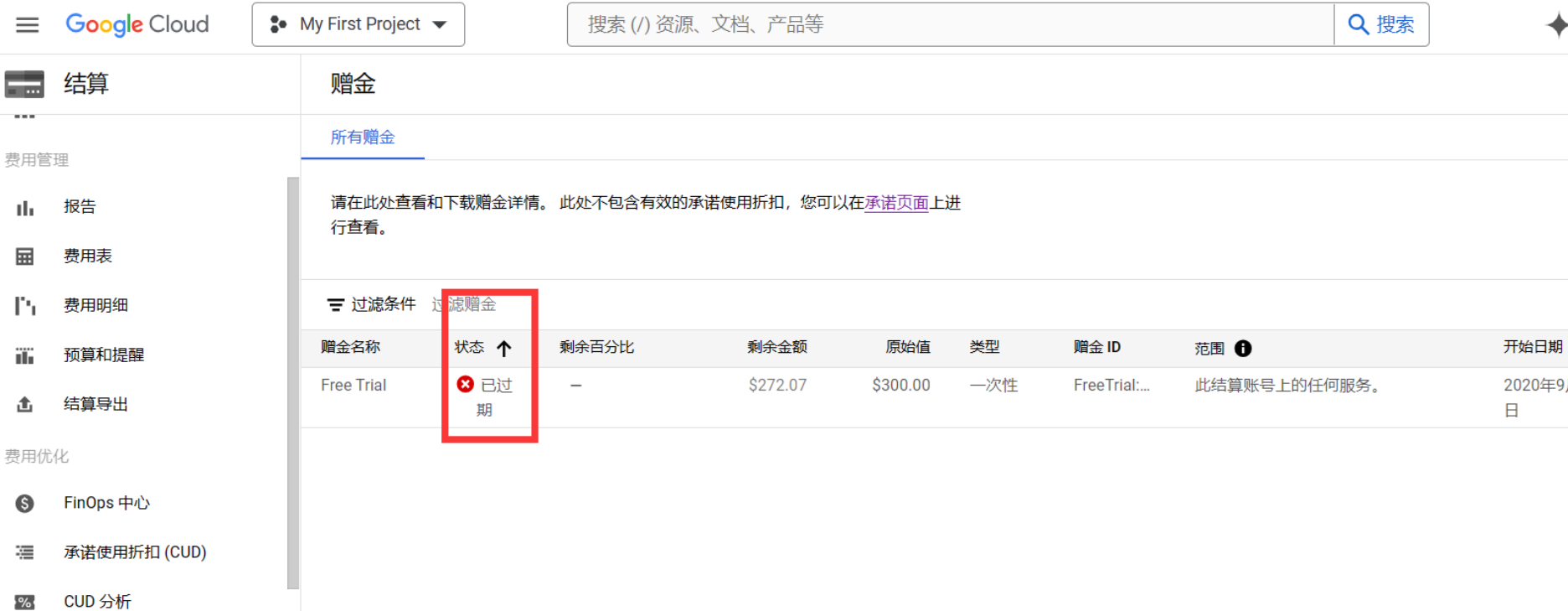Select the Free Trial credit name cell
Viewport: 1568px width, 611px height.
point(353,386)
